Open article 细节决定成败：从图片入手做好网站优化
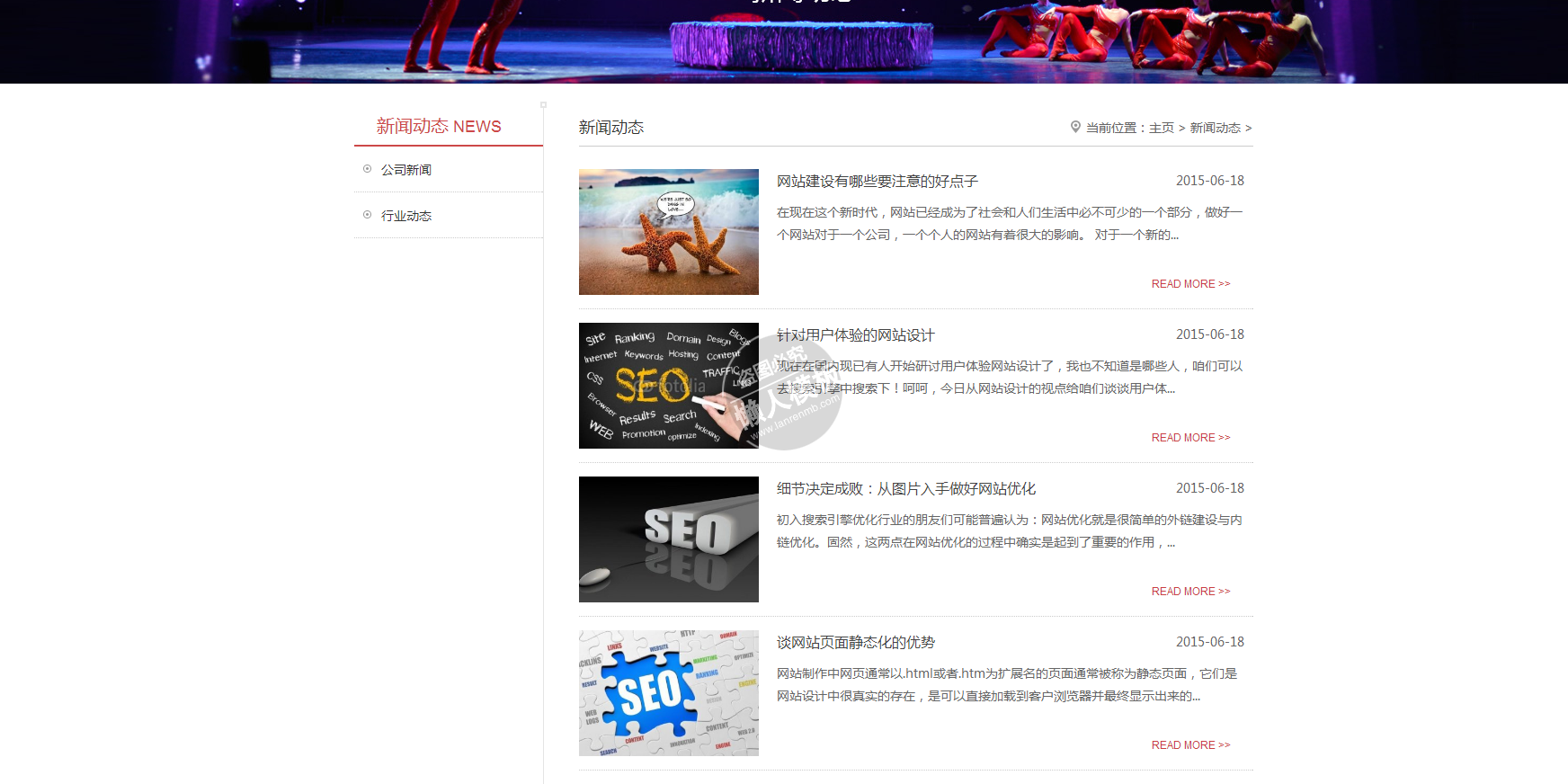1568x784 pixels. [x=905, y=489]
